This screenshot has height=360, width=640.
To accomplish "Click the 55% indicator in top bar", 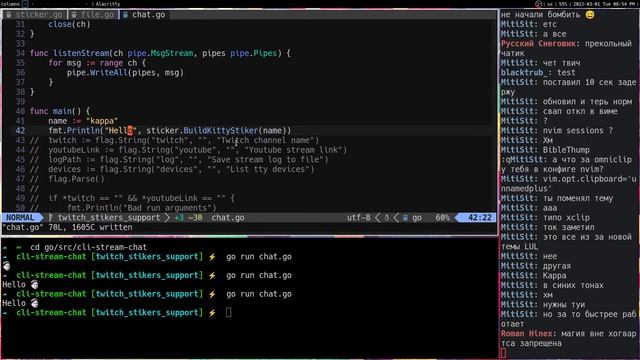I will click(562, 4).
